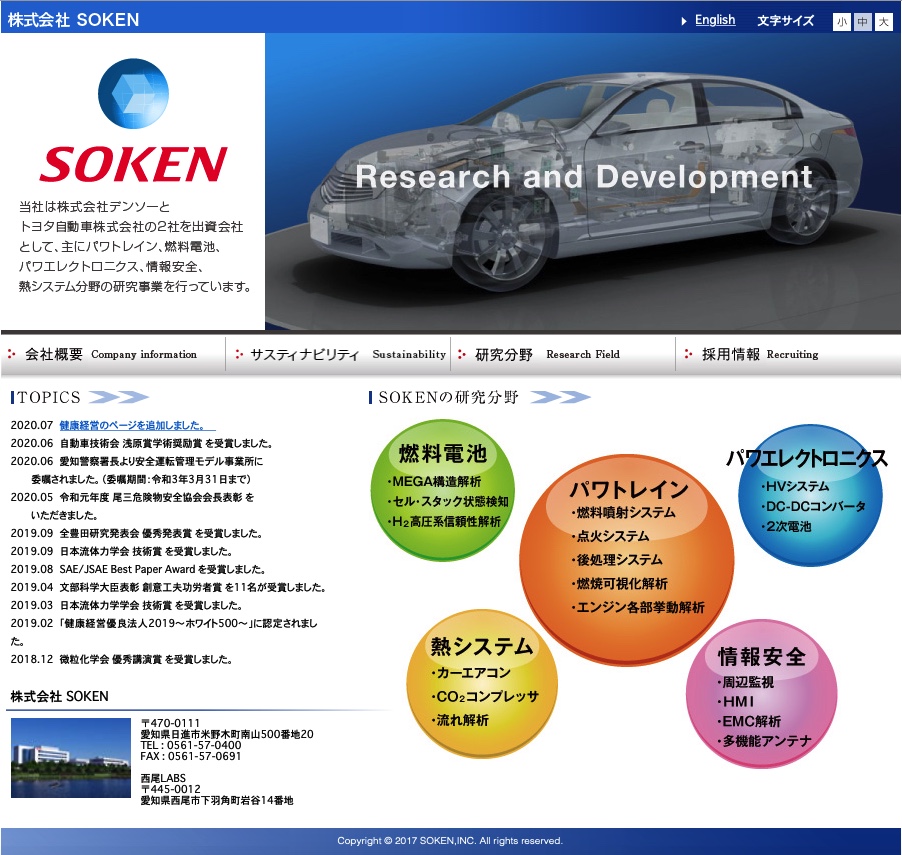Click the 文字サイズ label
This screenshot has height=855, width=902.
point(785,21)
